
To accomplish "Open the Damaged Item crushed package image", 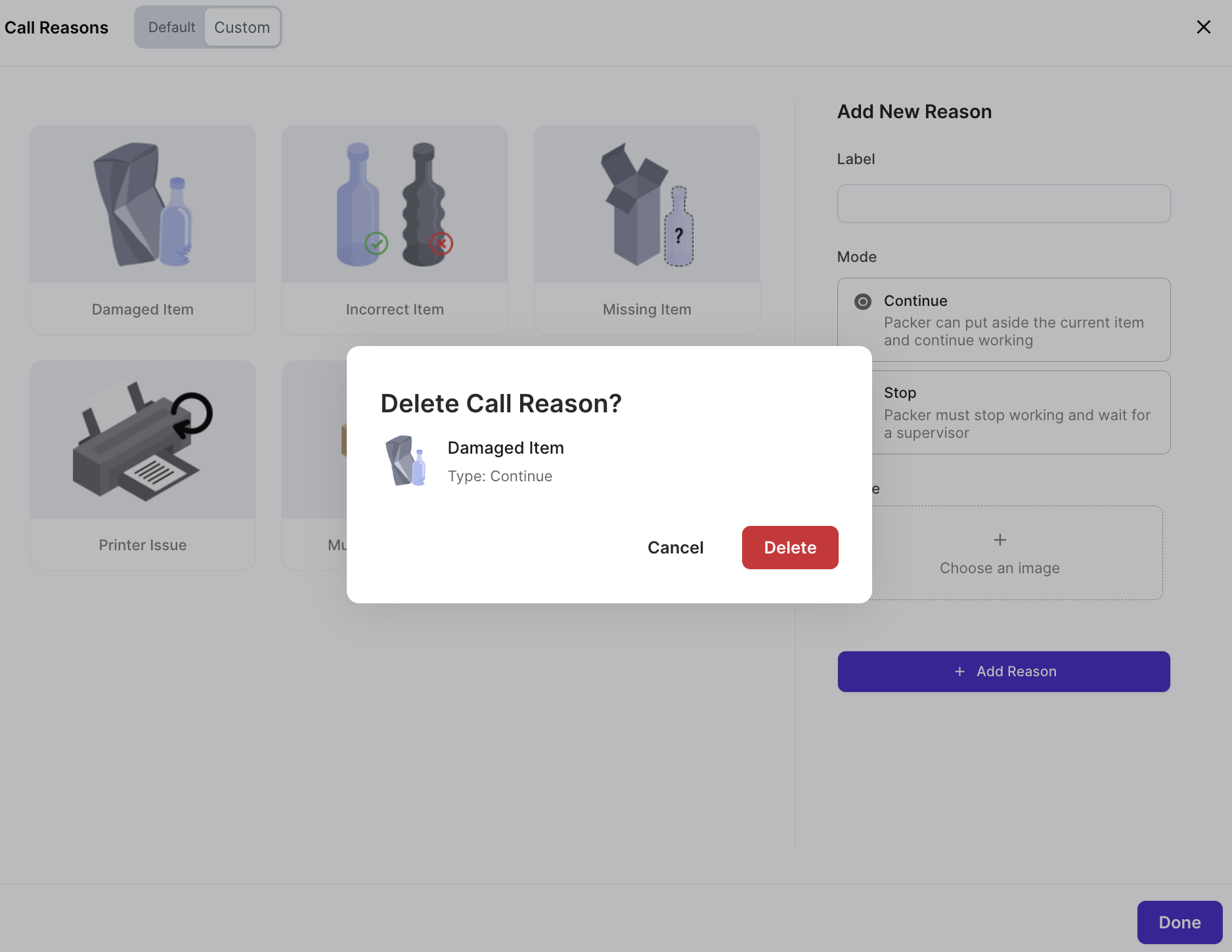I will click(x=143, y=204).
